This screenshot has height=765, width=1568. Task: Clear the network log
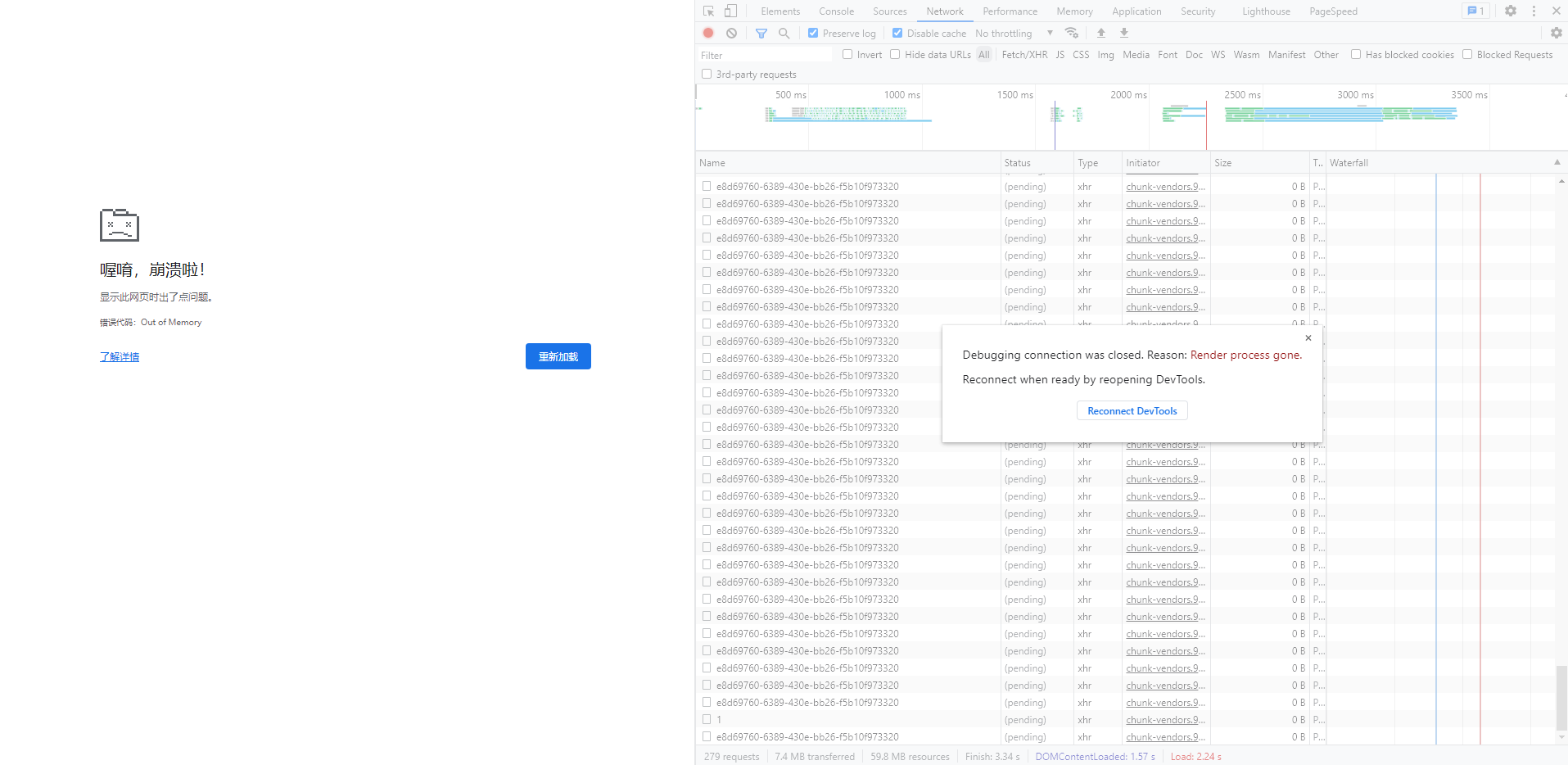coord(730,33)
